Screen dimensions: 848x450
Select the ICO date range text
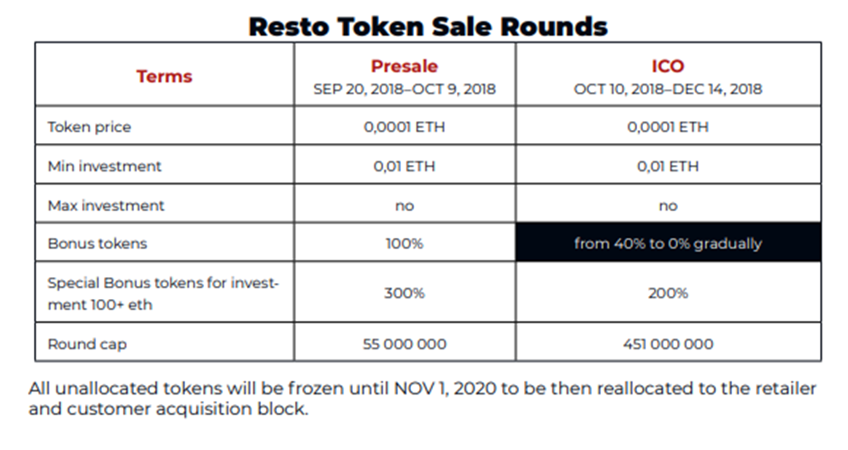coord(668,89)
